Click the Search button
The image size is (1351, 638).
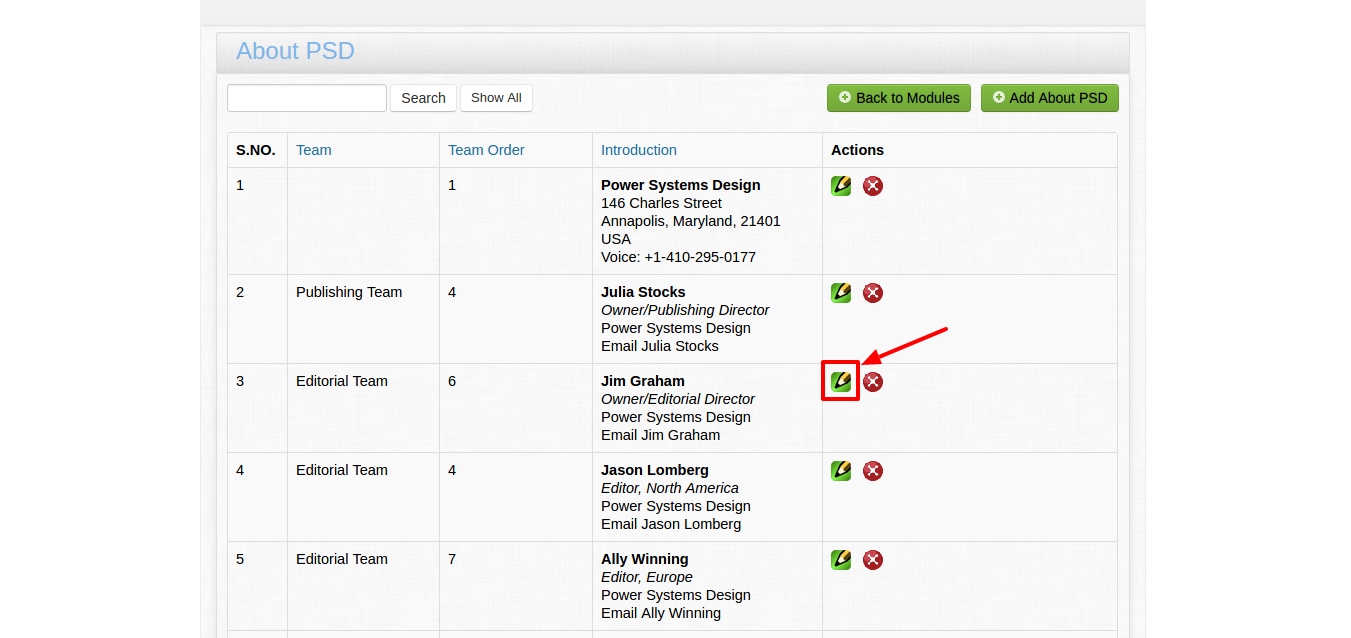[423, 98]
